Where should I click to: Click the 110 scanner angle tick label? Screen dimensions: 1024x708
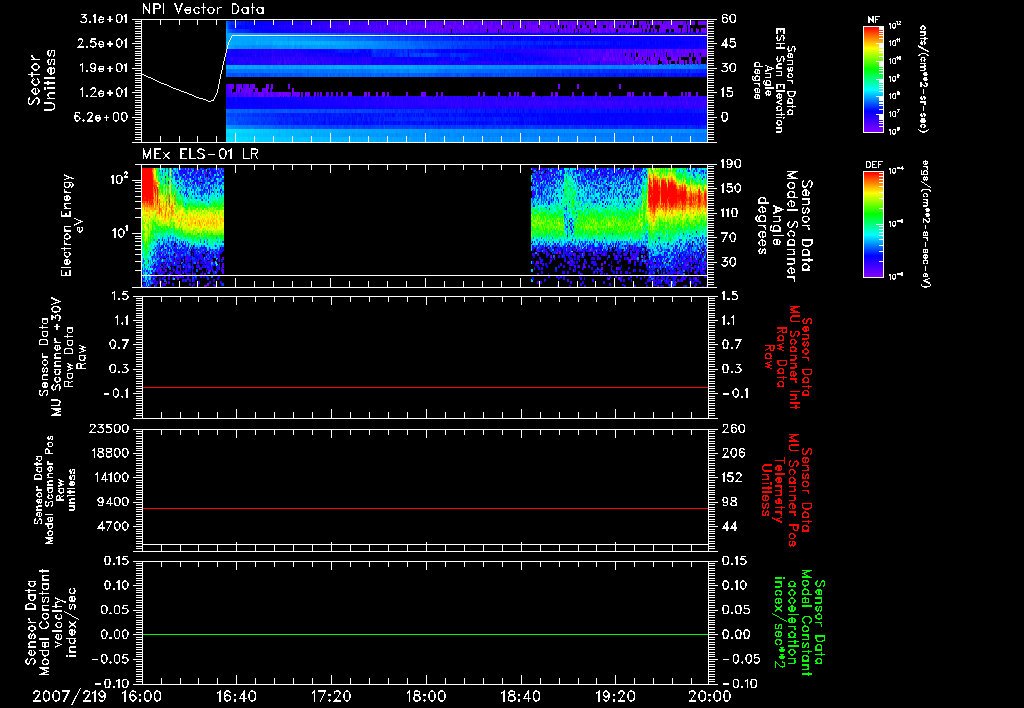[x=731, y=213]
